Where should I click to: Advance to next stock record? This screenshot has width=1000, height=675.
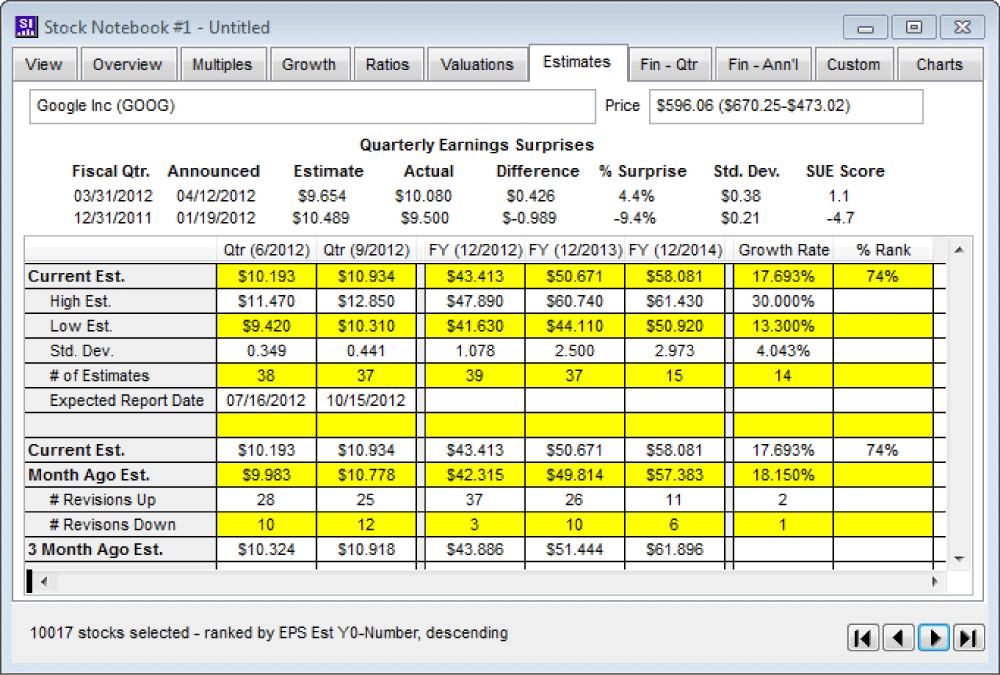[934, 638]
